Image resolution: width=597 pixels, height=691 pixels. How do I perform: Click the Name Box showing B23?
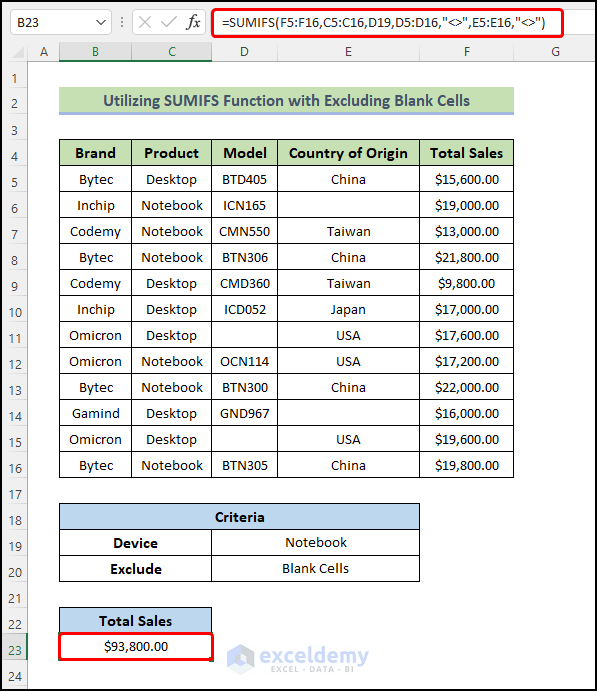point(61,22)
